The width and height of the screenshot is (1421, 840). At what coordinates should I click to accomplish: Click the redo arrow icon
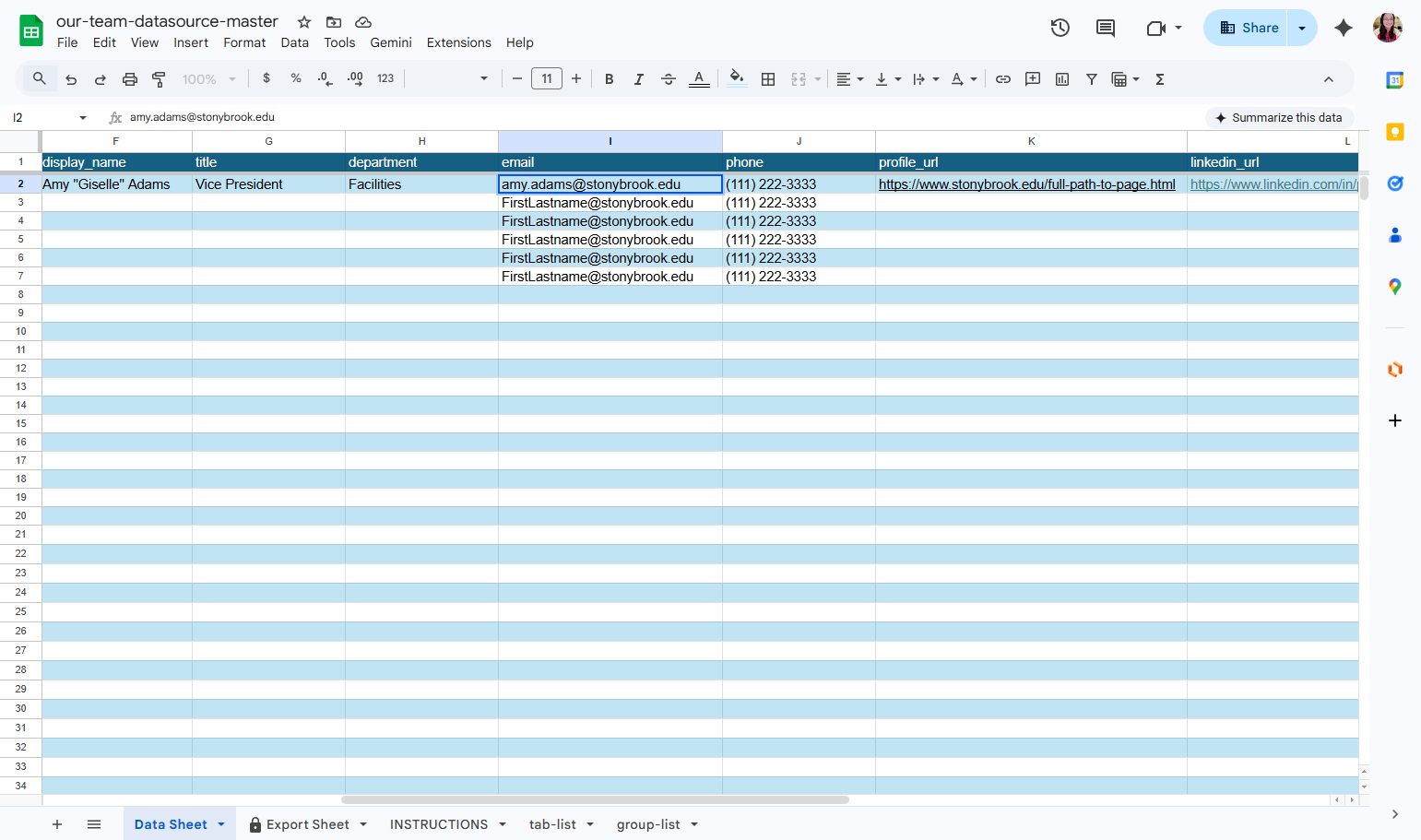click(x=101, y=79)
